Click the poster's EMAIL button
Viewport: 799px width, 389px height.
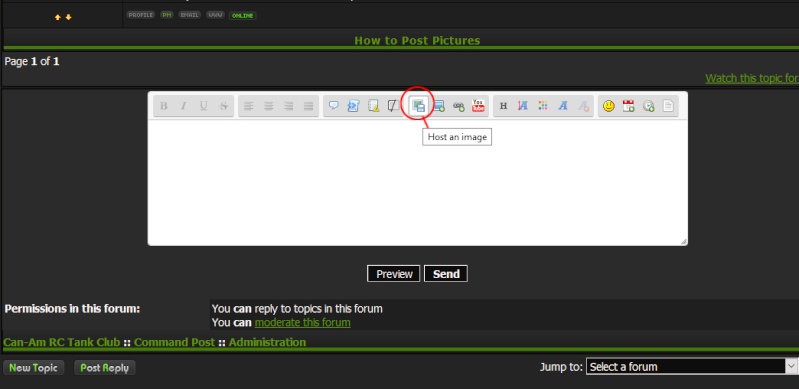(x=190, y=15)
